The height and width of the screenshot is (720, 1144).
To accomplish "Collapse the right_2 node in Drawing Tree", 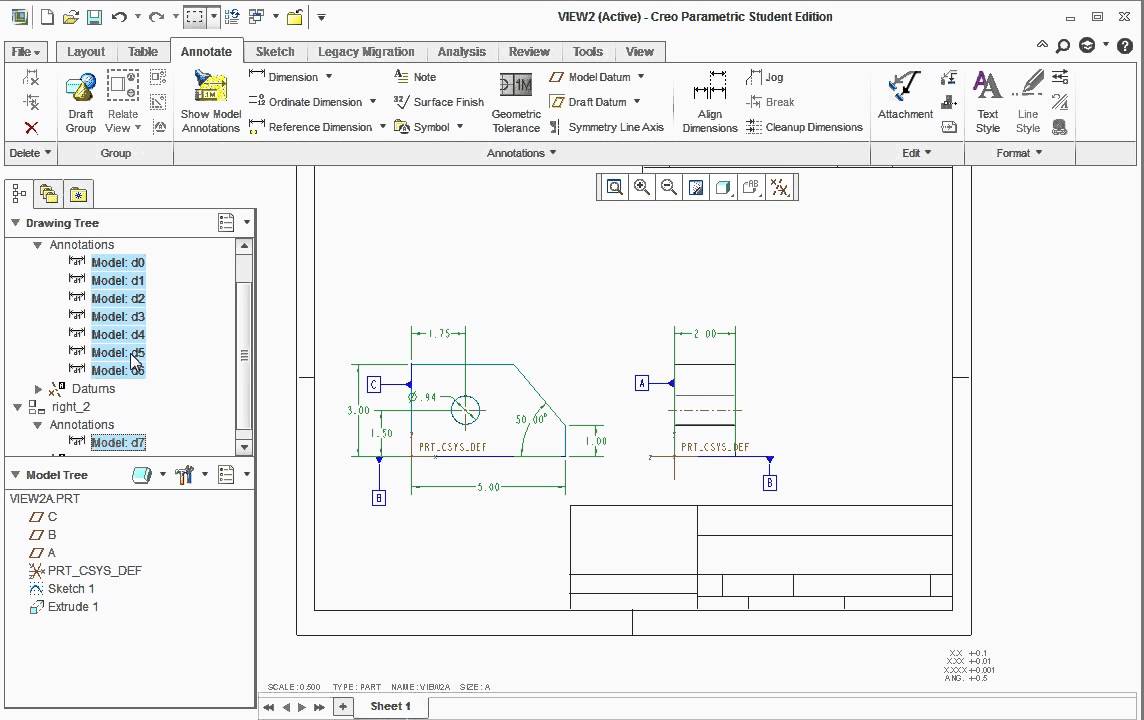I will (18, 407).
